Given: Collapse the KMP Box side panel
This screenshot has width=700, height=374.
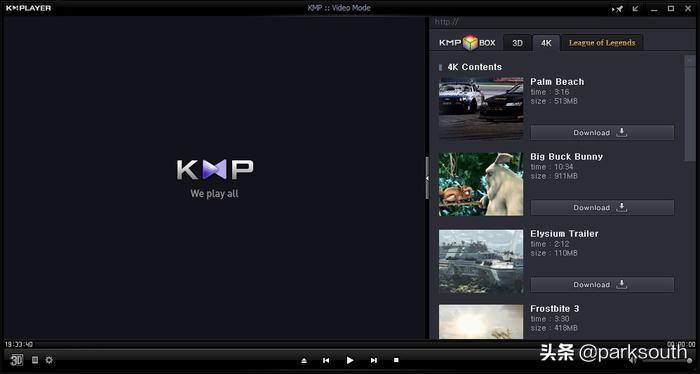Looking at the screenshot, I should coord(427,178).
